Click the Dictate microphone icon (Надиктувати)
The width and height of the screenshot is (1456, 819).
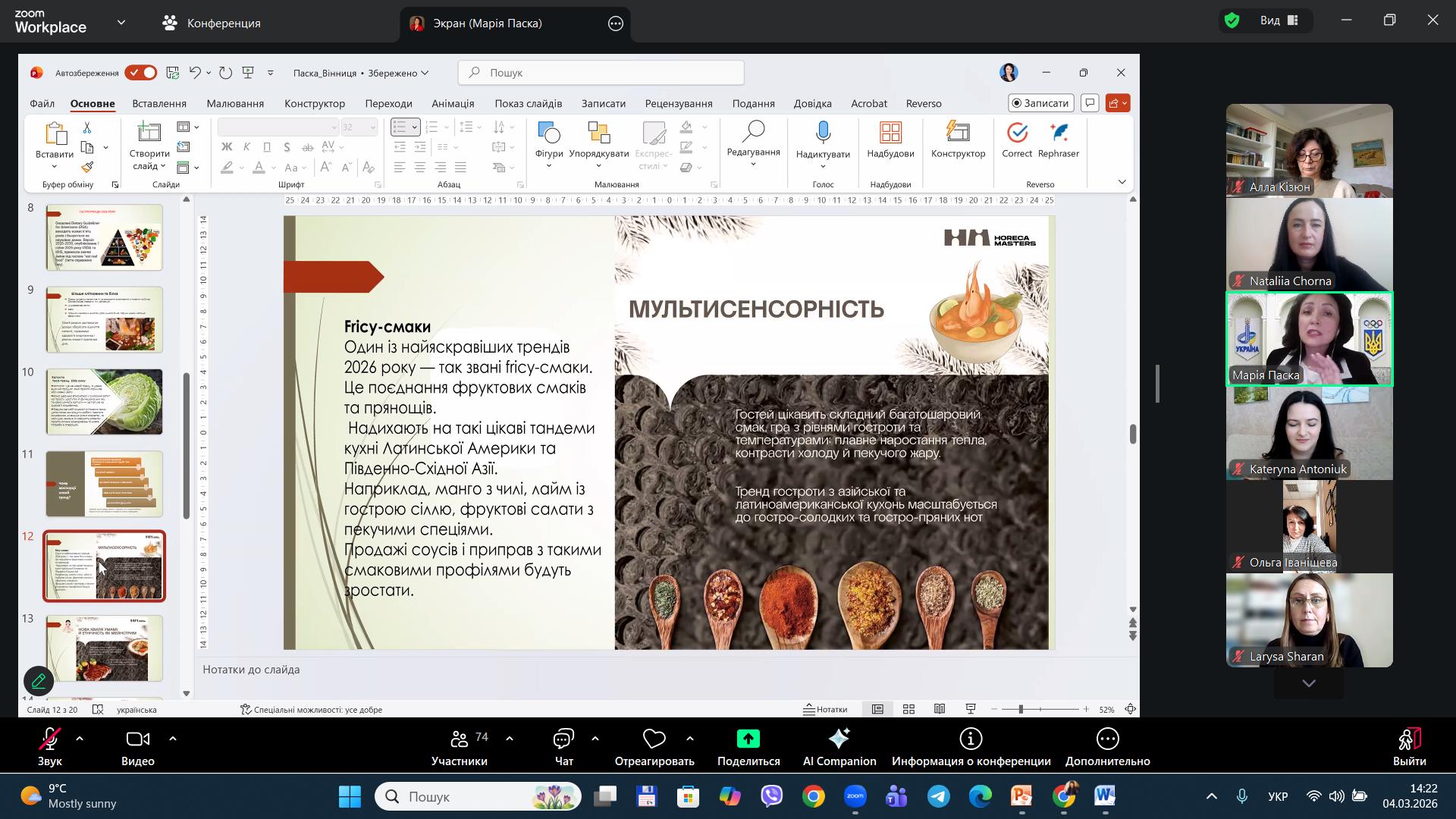pos(823,133)
